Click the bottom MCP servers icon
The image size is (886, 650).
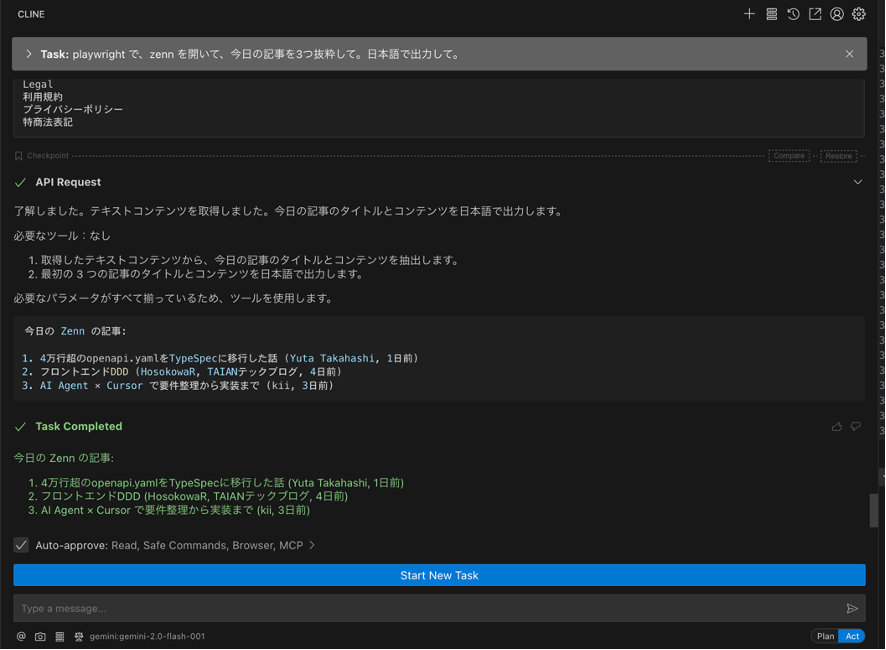[59, 636]
